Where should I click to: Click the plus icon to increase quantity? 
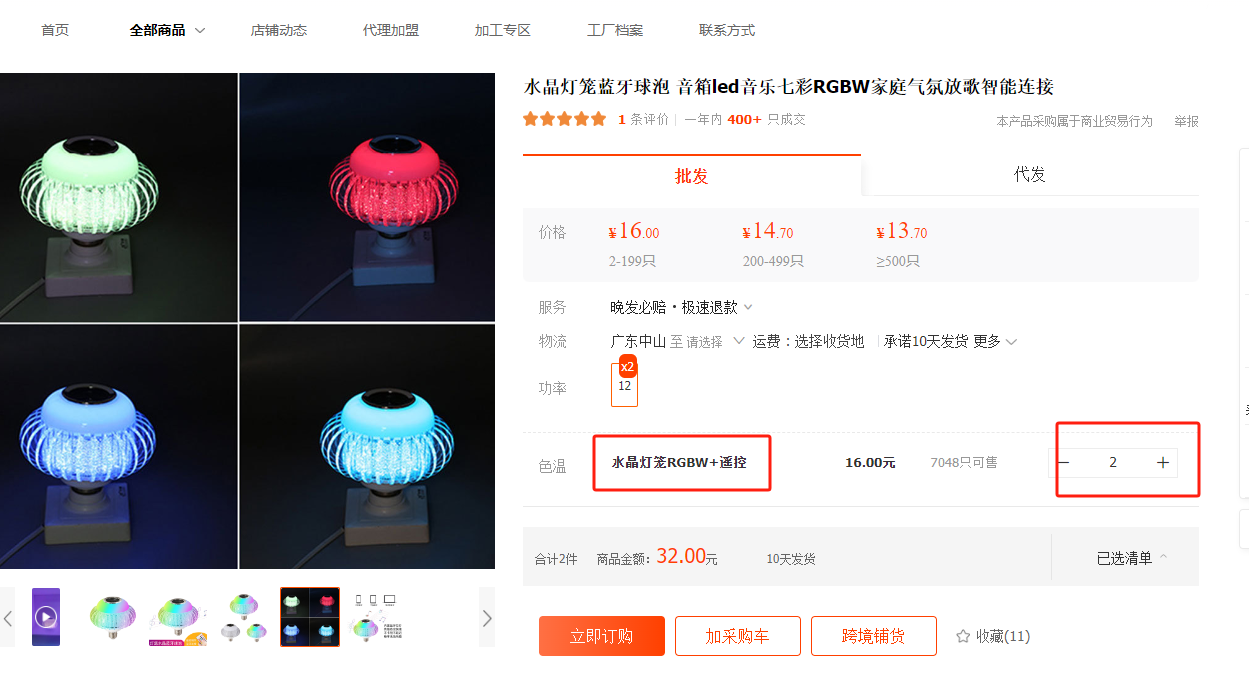[x=1163, y=463]
